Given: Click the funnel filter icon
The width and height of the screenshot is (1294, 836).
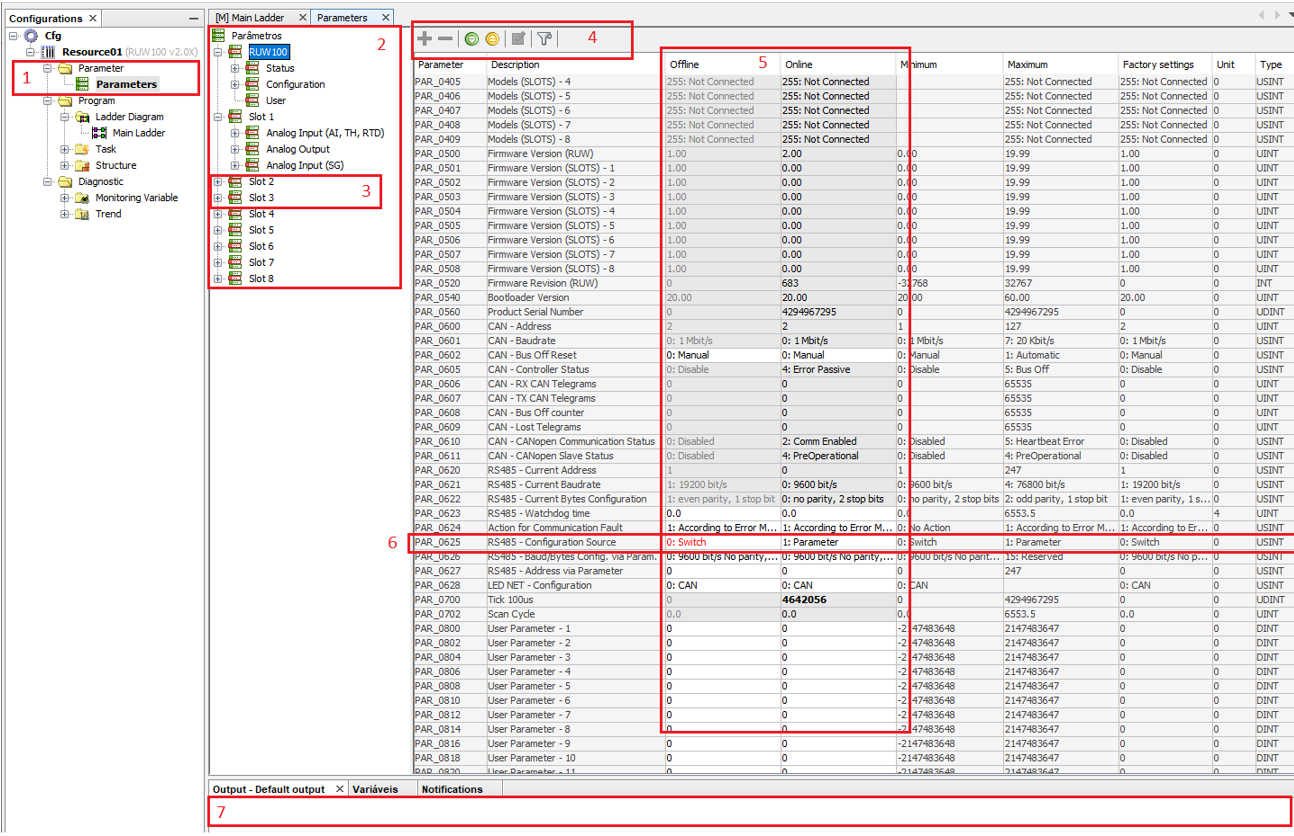Looking at the screenshot, I should [x=544, y=39].
